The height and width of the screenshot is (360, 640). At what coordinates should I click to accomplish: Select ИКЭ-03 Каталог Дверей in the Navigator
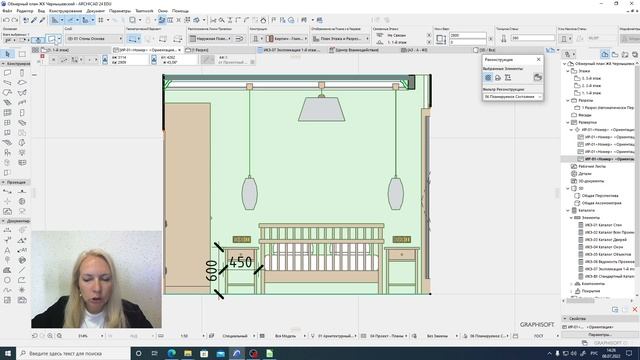[605, 240]
